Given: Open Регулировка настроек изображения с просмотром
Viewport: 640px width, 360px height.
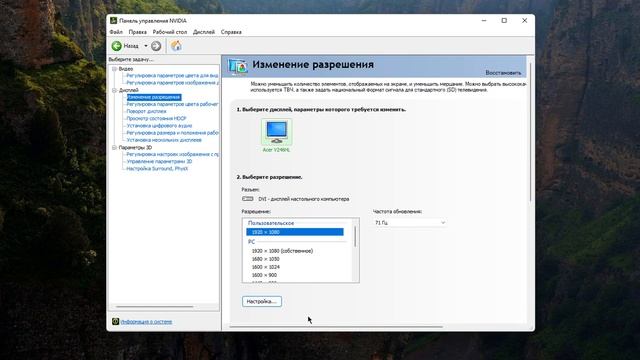Looking at the screenshot, I should click(x=172, y=154).
